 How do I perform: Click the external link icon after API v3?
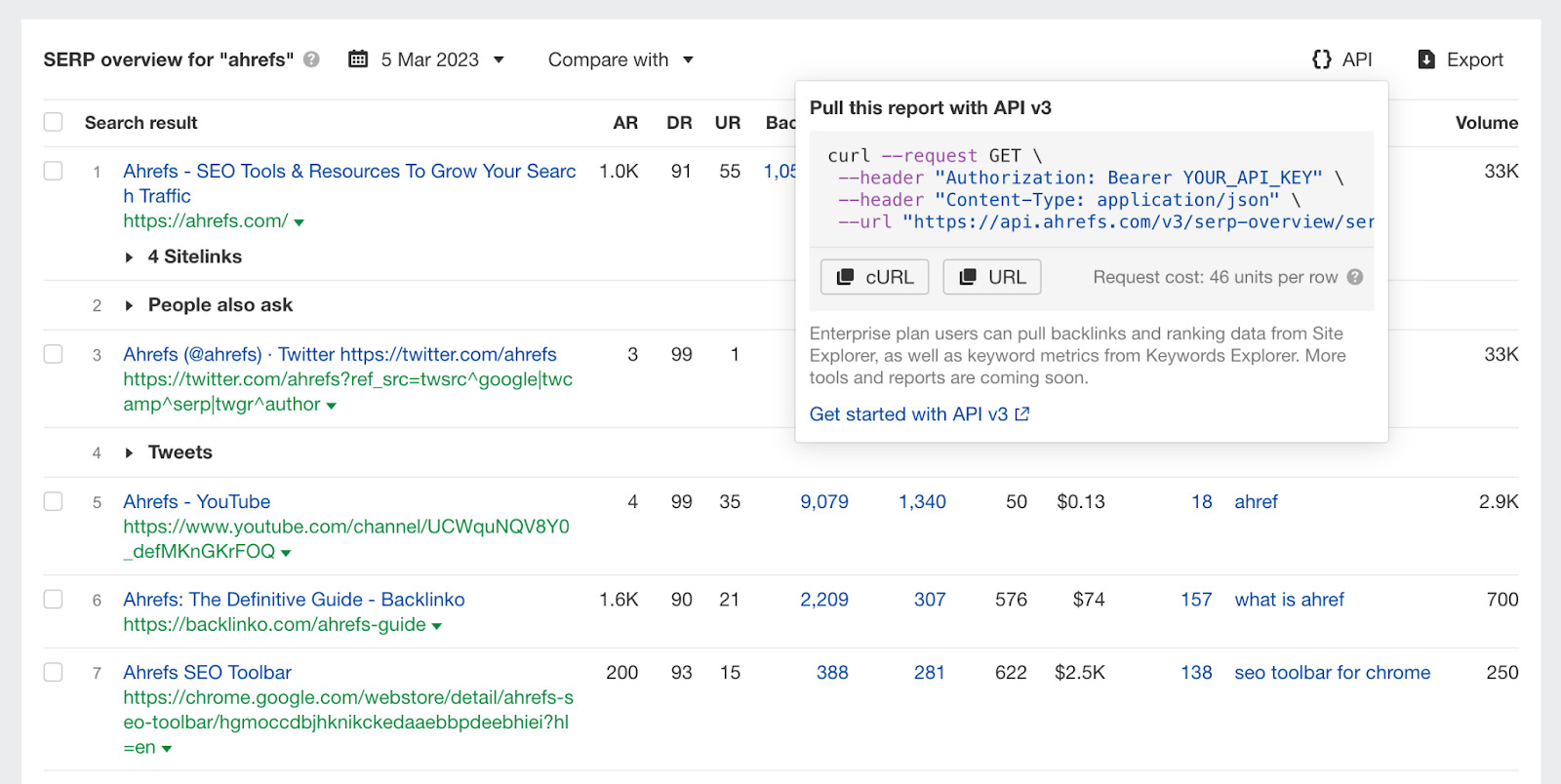pos(1022,414)
